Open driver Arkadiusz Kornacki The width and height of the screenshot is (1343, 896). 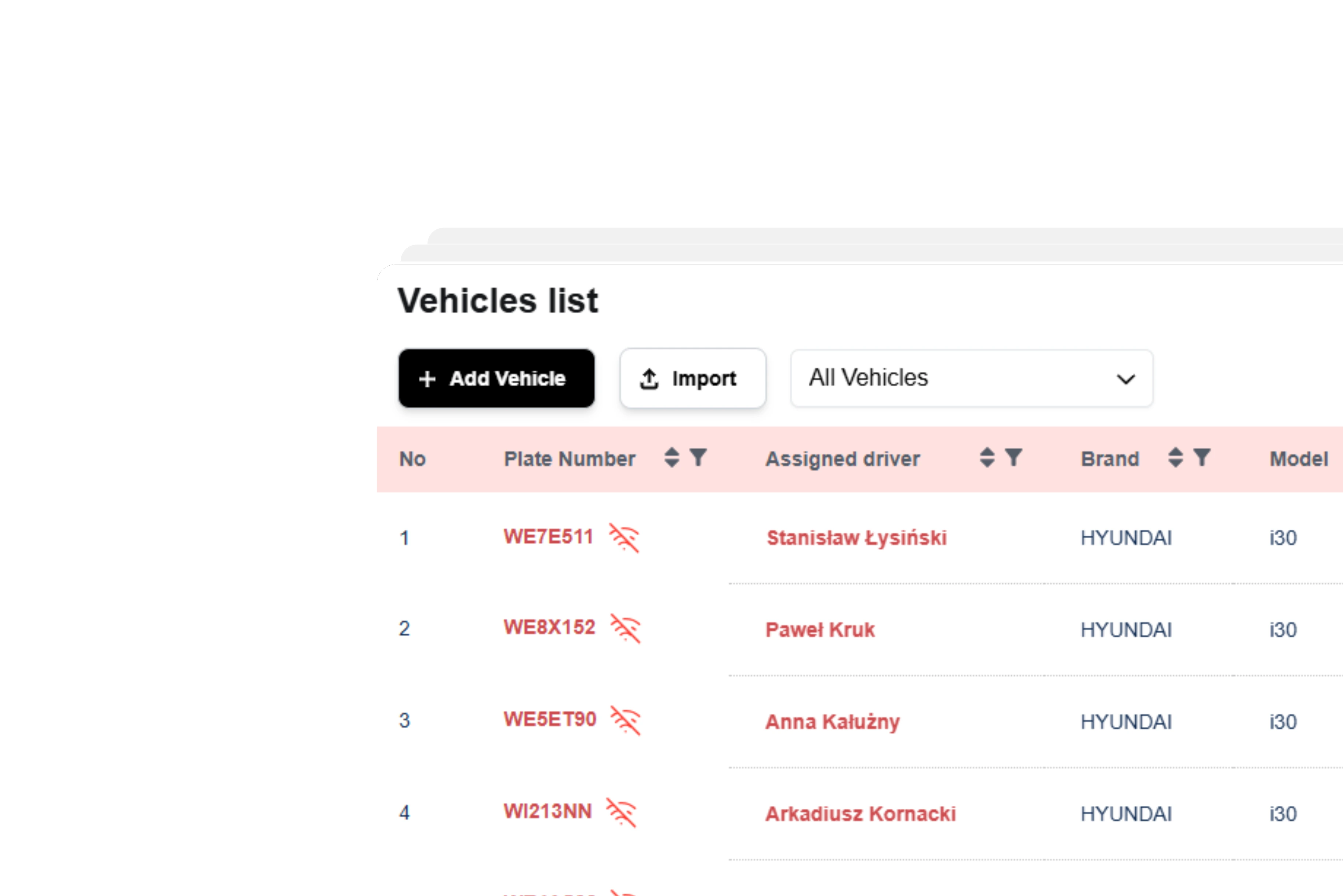pyautogui.click(x=861, y=814)
